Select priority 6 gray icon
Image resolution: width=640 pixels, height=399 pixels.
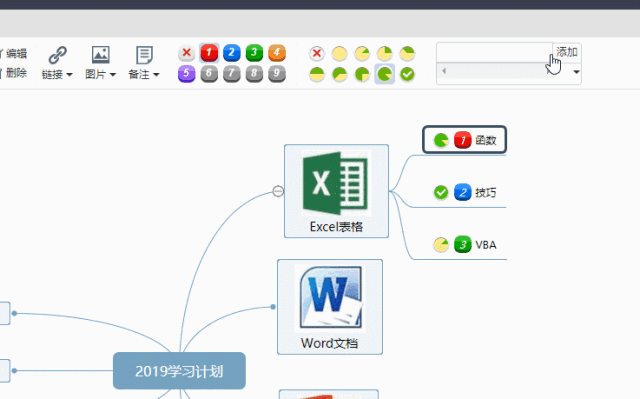tap(209, 74)
